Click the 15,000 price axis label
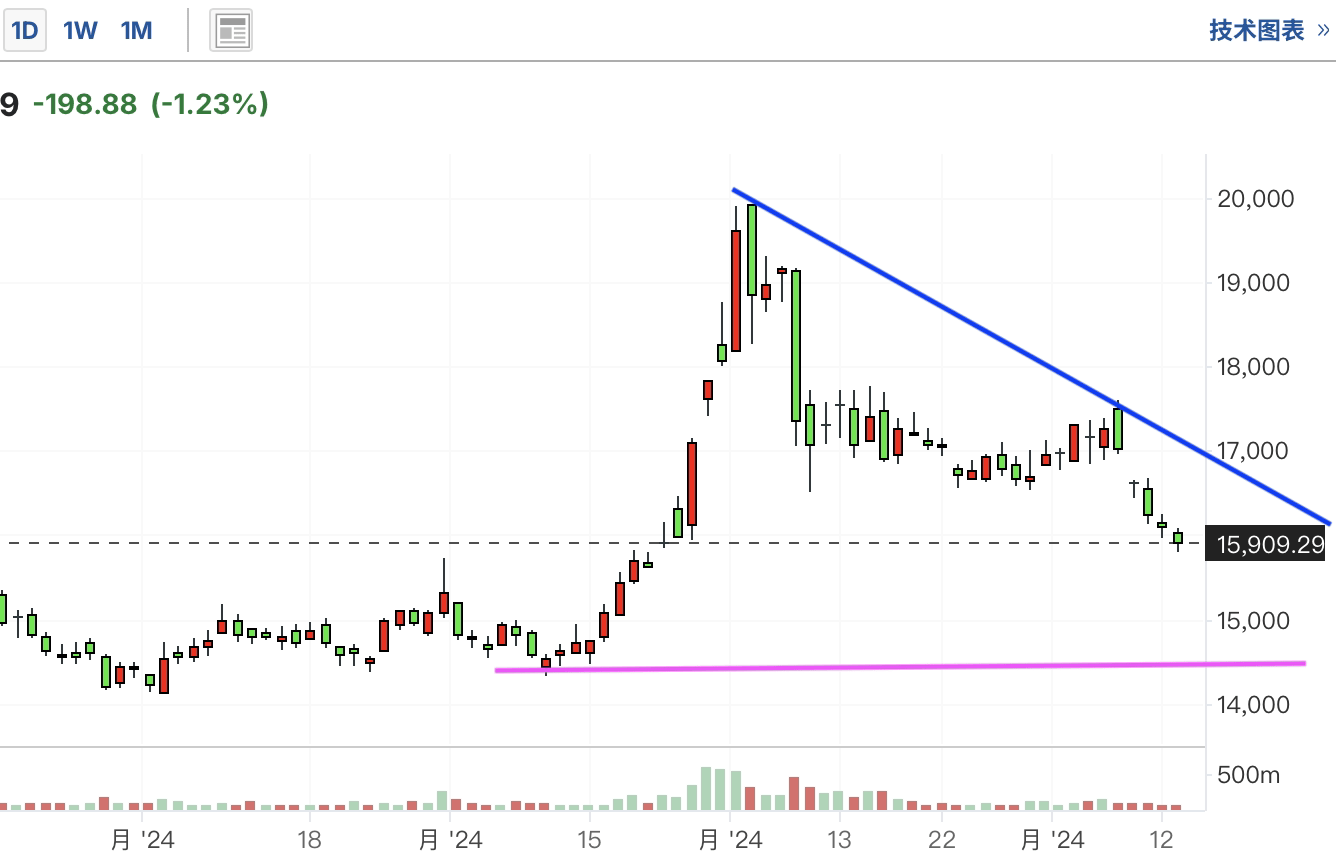 pos(1255,621)
